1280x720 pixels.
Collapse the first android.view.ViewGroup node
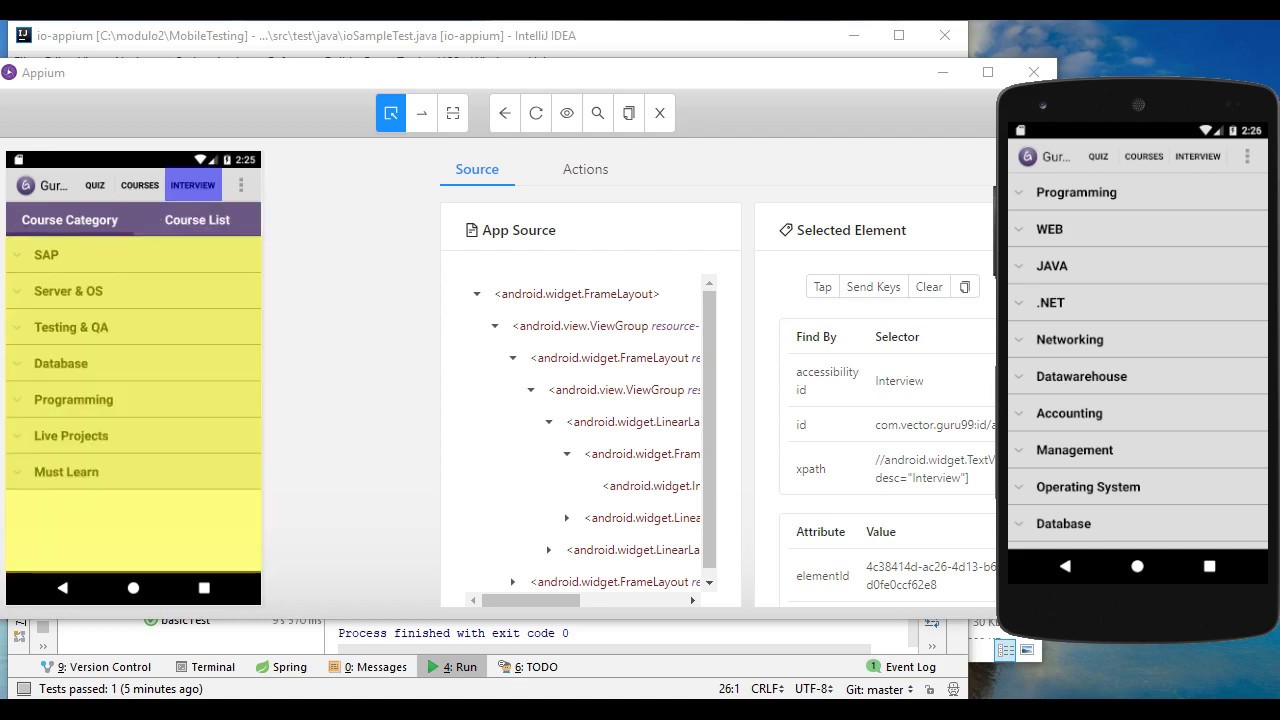pos(495,326)
